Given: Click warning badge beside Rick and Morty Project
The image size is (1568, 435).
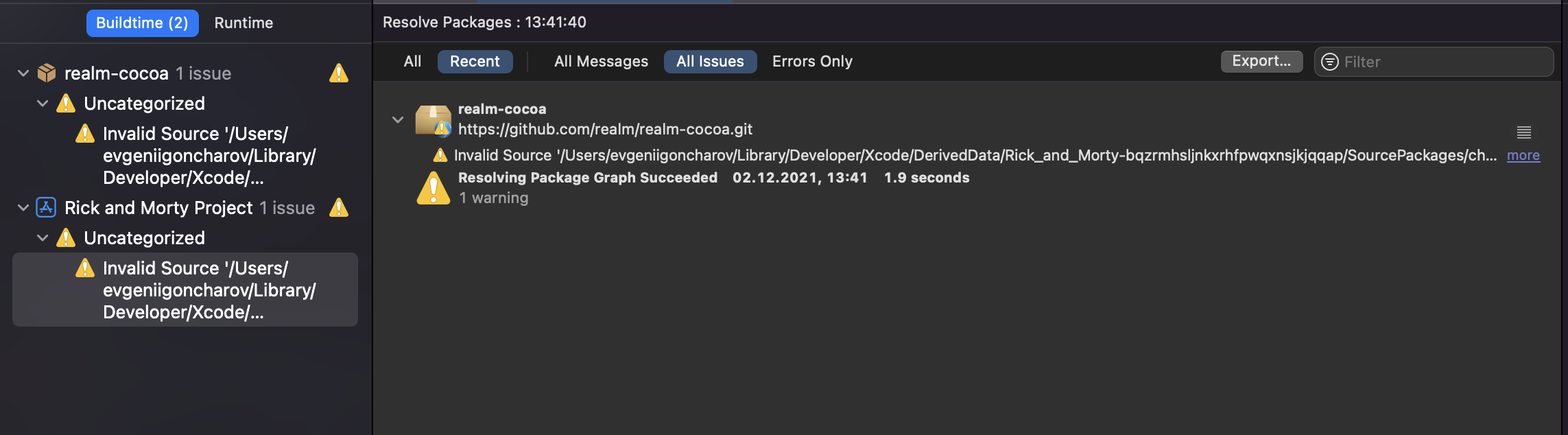Looking at the screenshot, I should [x=339, y=207].
